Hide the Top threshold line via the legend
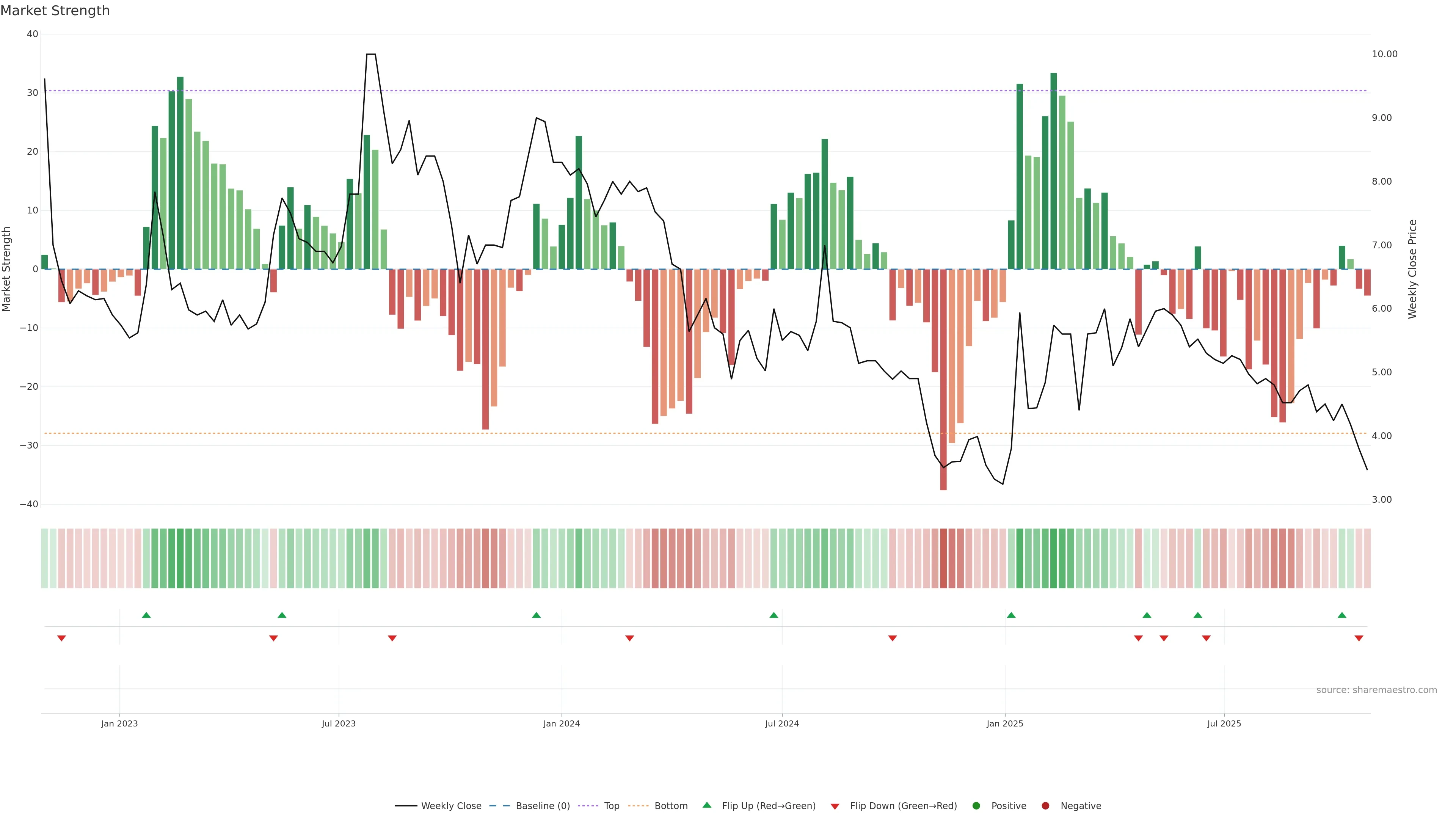This screenshot has height=819, width=1456. click(x=612, y=806)
